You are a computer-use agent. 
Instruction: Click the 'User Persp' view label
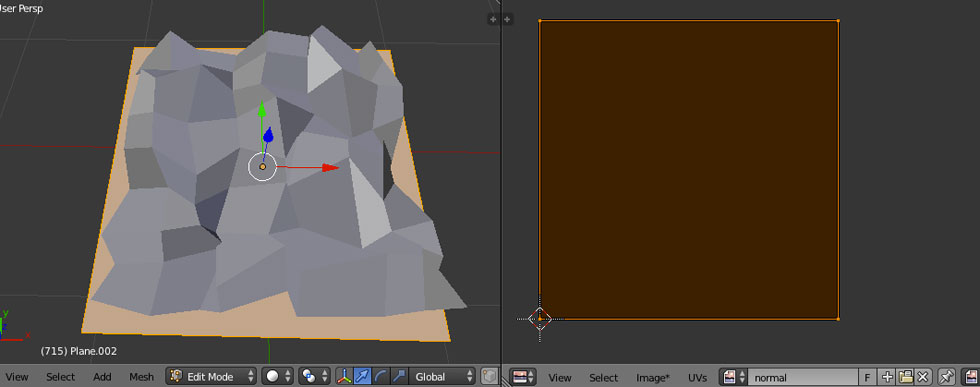[x=21, y=9]
